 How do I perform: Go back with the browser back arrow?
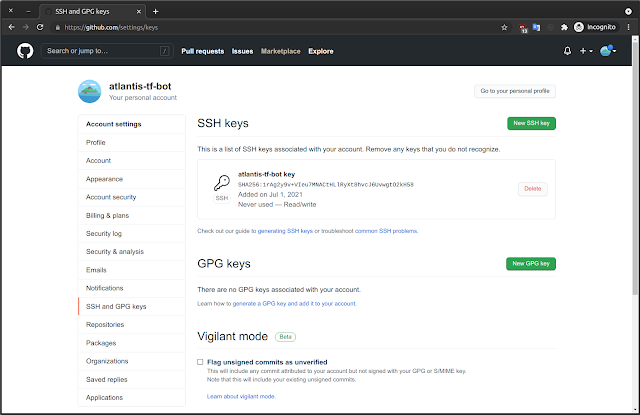[11, 27]
